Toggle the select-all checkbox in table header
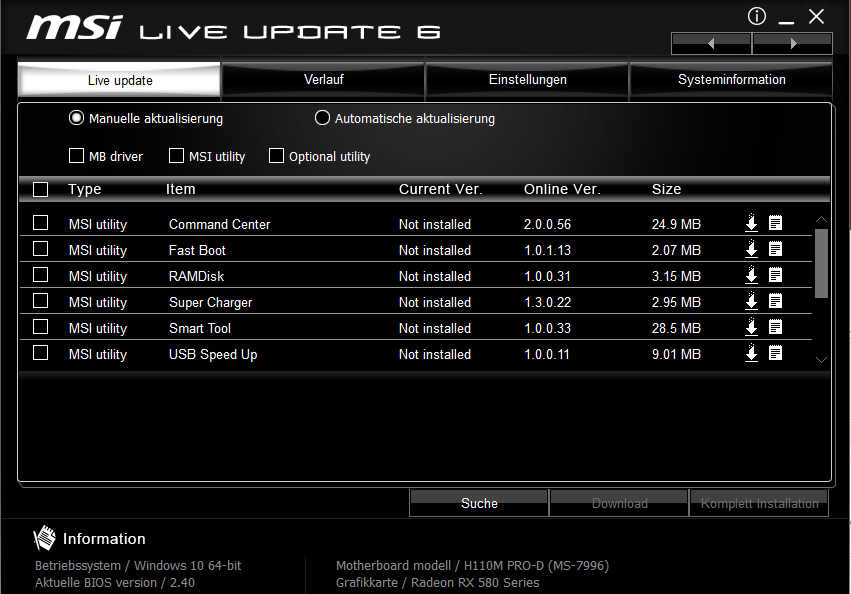The image size is (851, 594). [x=41, y=189]
